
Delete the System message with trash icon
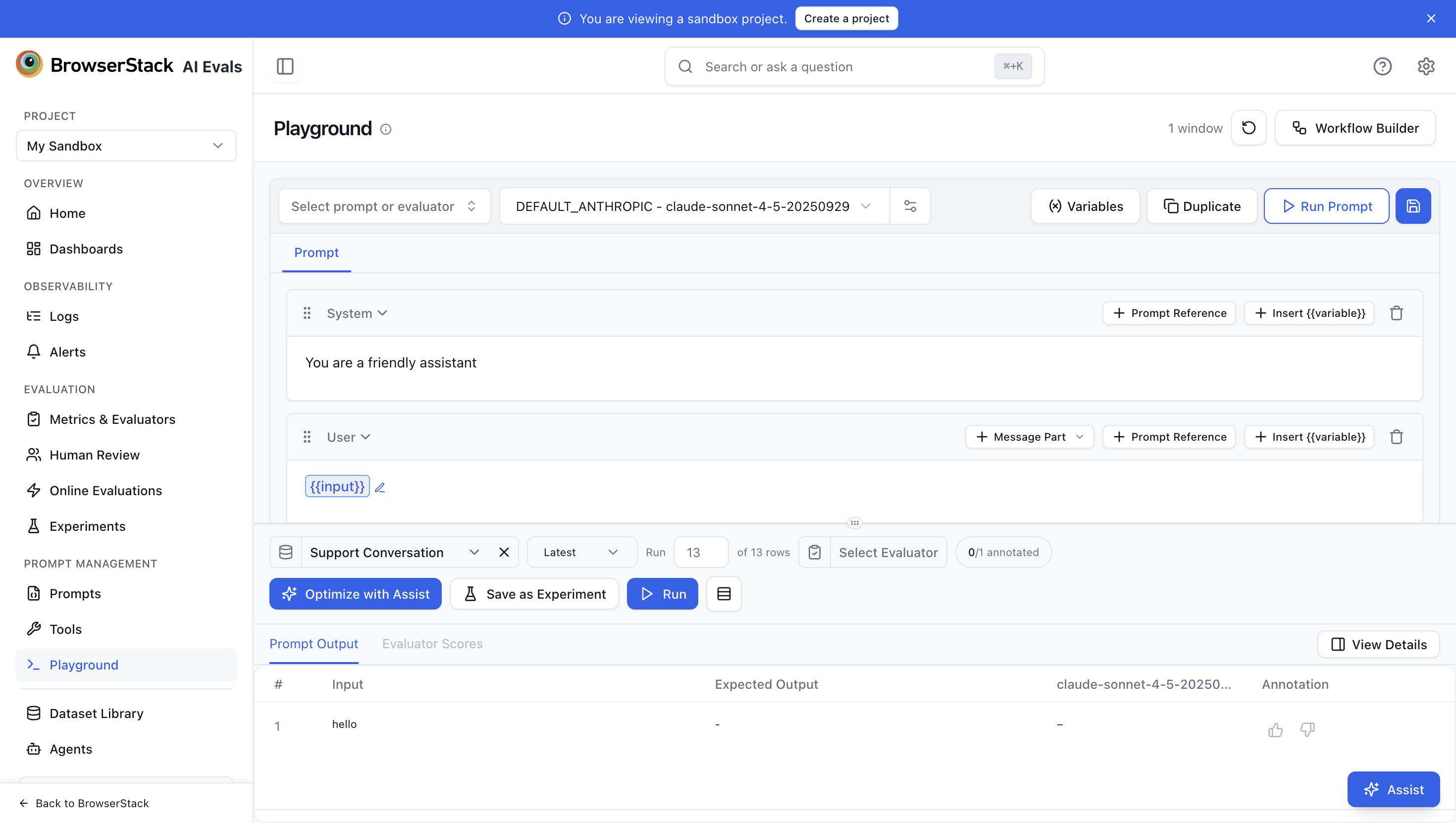1396,313
